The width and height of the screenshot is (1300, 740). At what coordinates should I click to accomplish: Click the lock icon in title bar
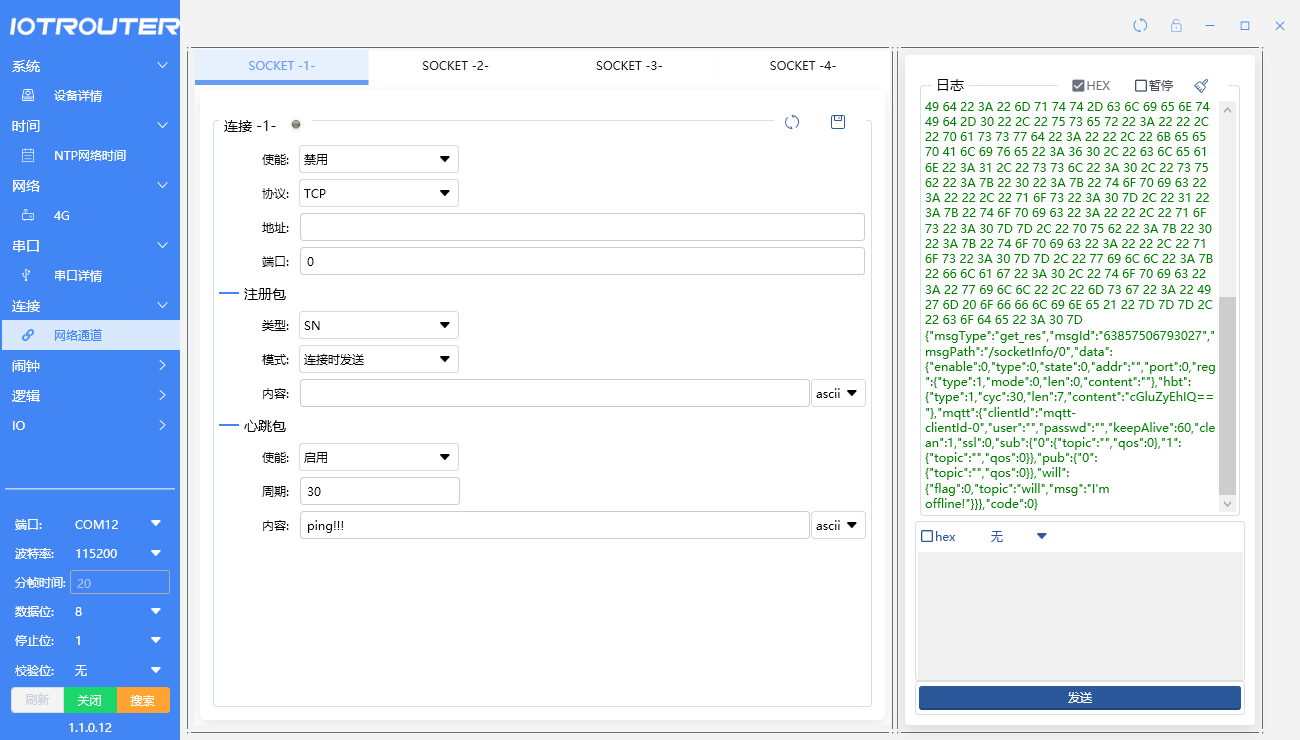[1176, 26]
